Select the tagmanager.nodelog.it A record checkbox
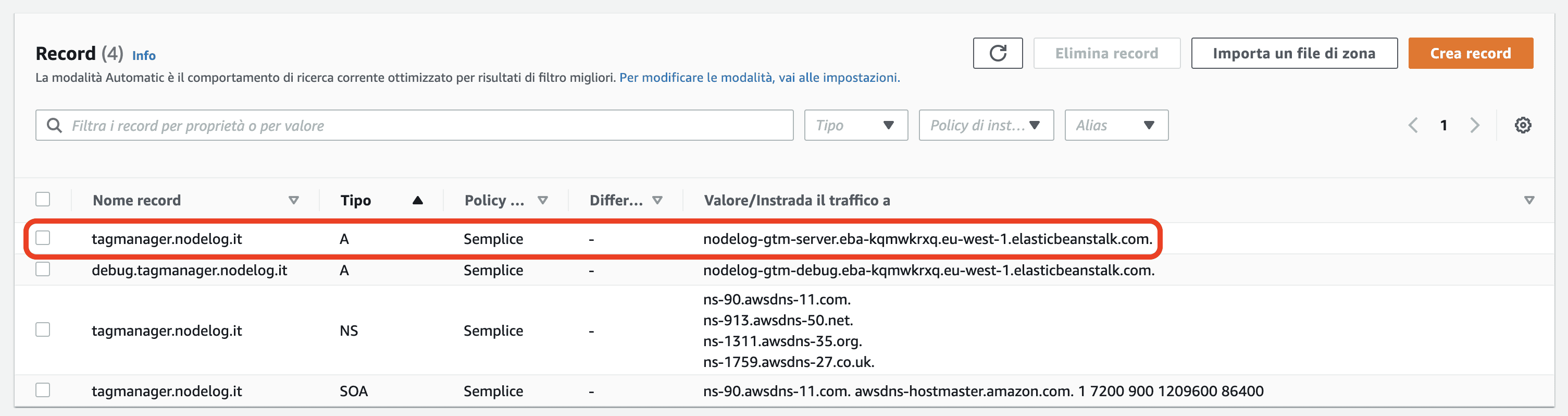1568x416 pixels. (43, 239)
